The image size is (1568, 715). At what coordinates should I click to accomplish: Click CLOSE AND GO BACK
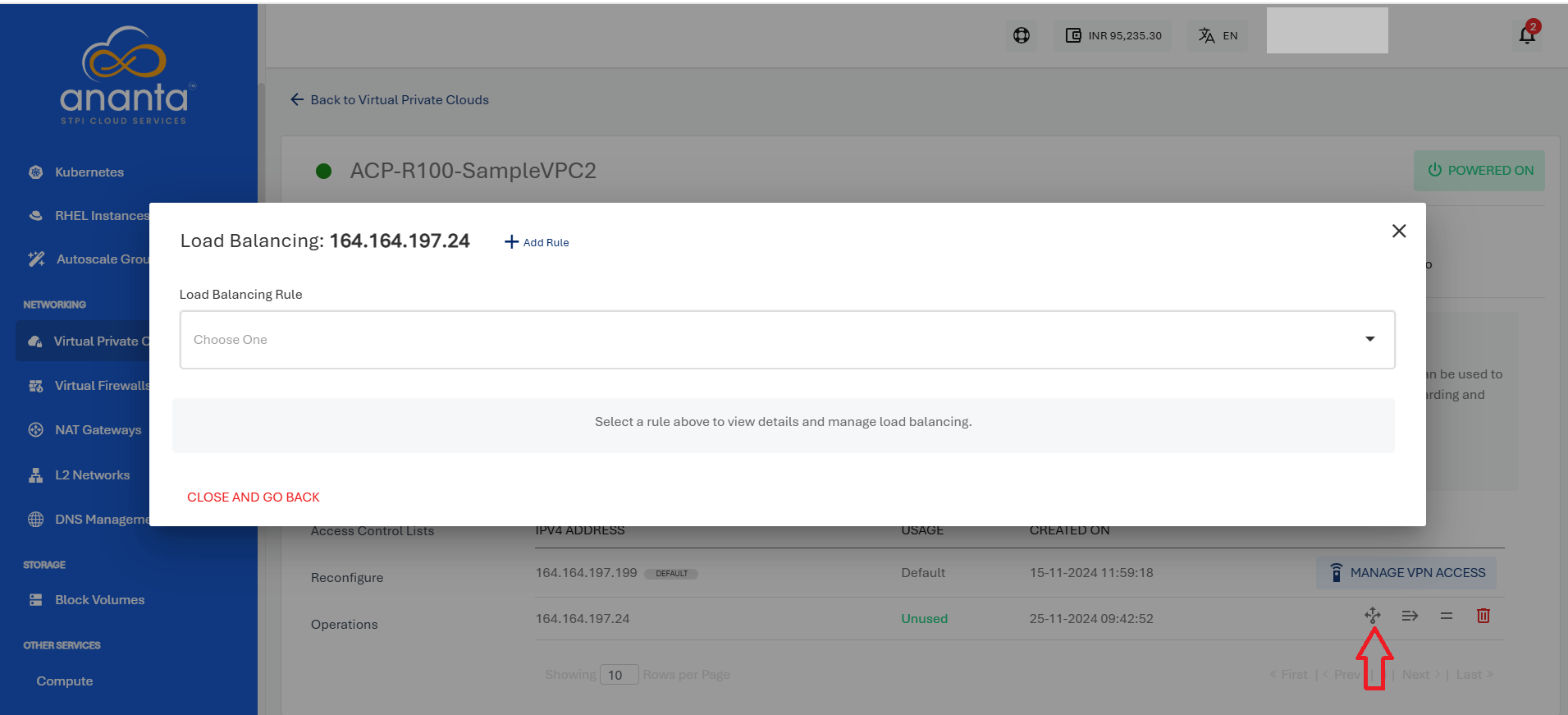[254, 497]
